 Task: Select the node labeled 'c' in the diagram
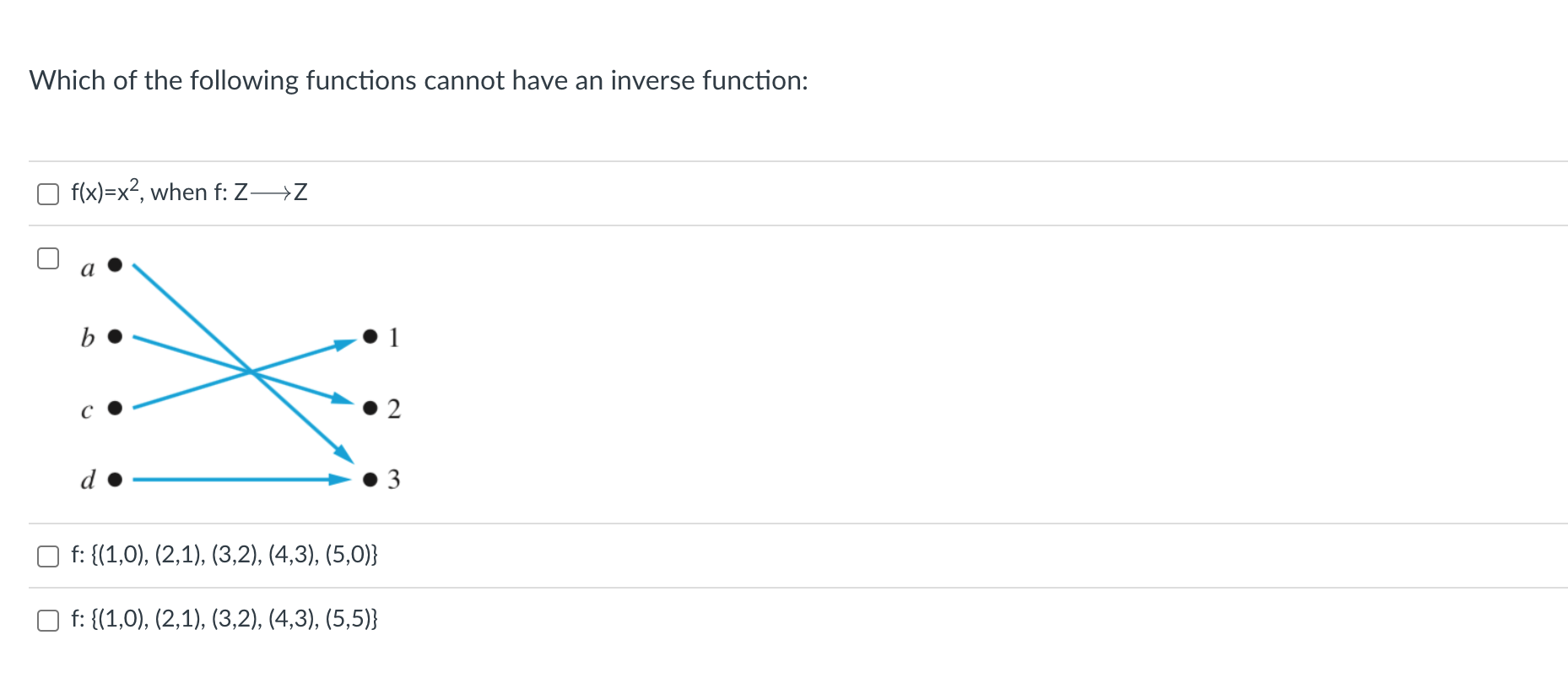(x=114, y=409)
